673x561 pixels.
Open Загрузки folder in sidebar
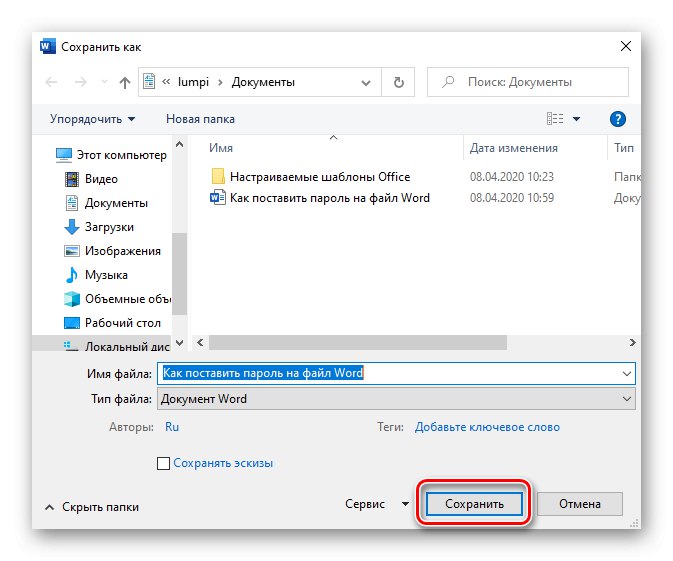pyautogui.click(x=99, y=227)
